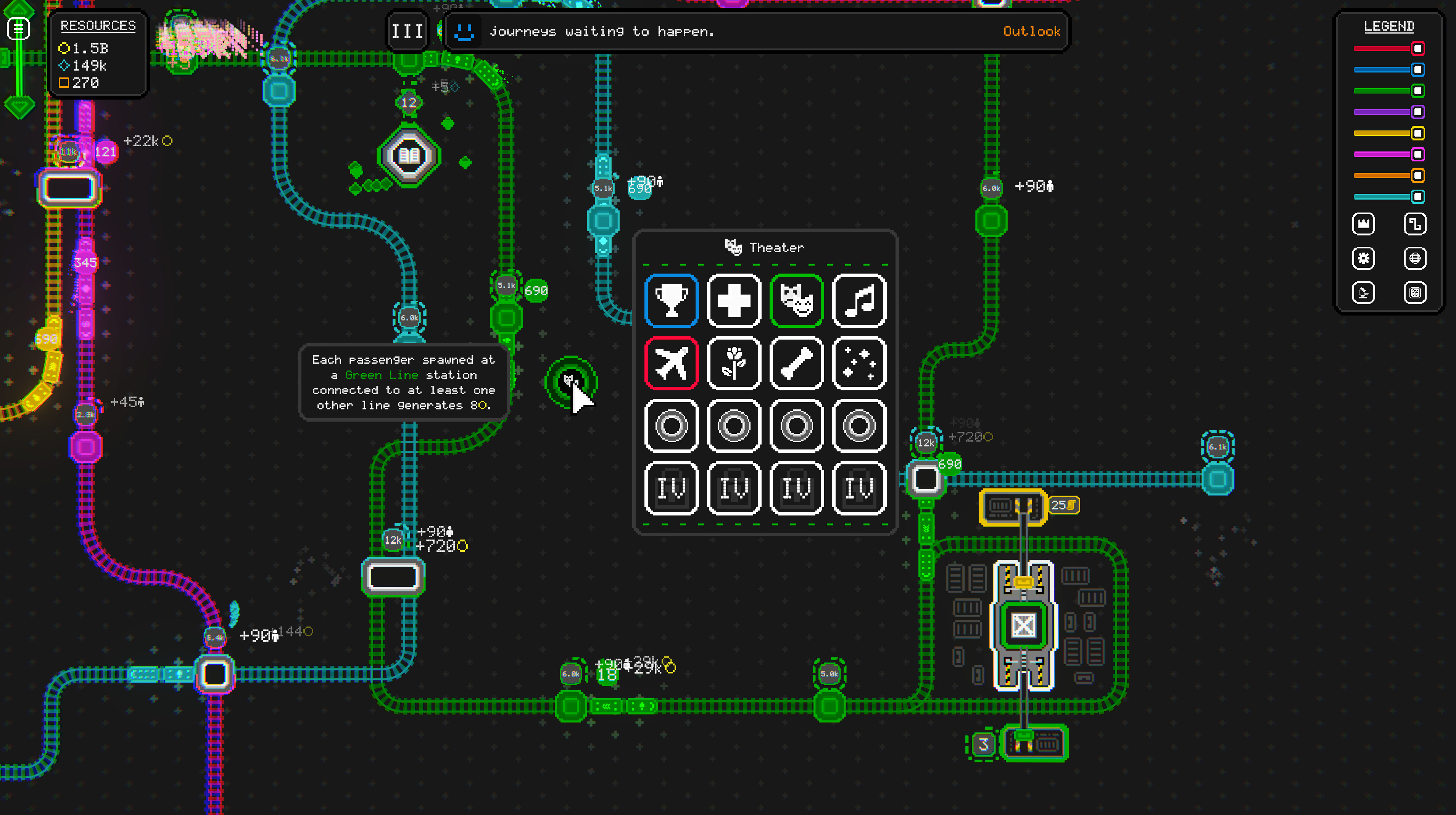Click the LEGEND panel header

point(1389,27)
